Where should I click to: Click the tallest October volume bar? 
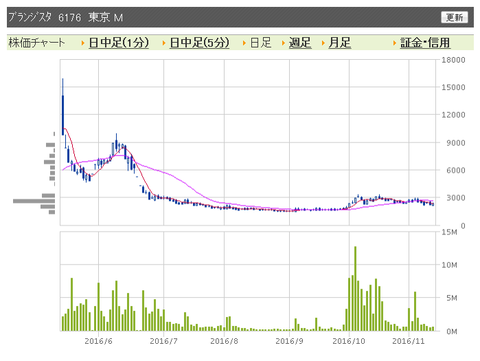pyautogui.click(x=355, y=289)
